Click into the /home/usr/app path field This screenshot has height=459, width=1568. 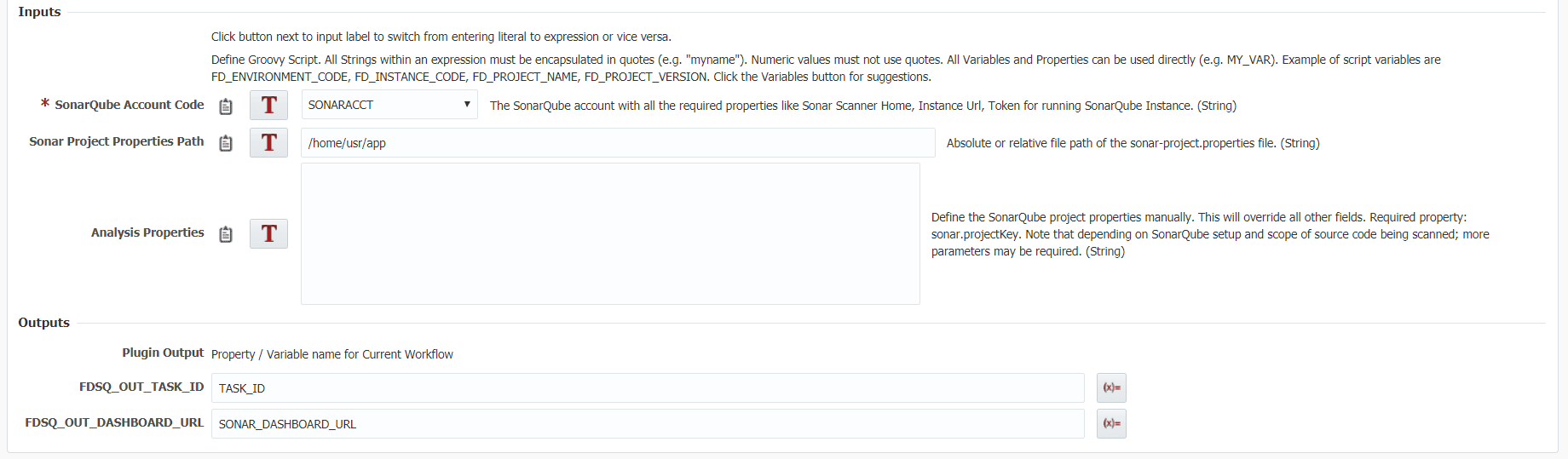[x=618, y=143]
